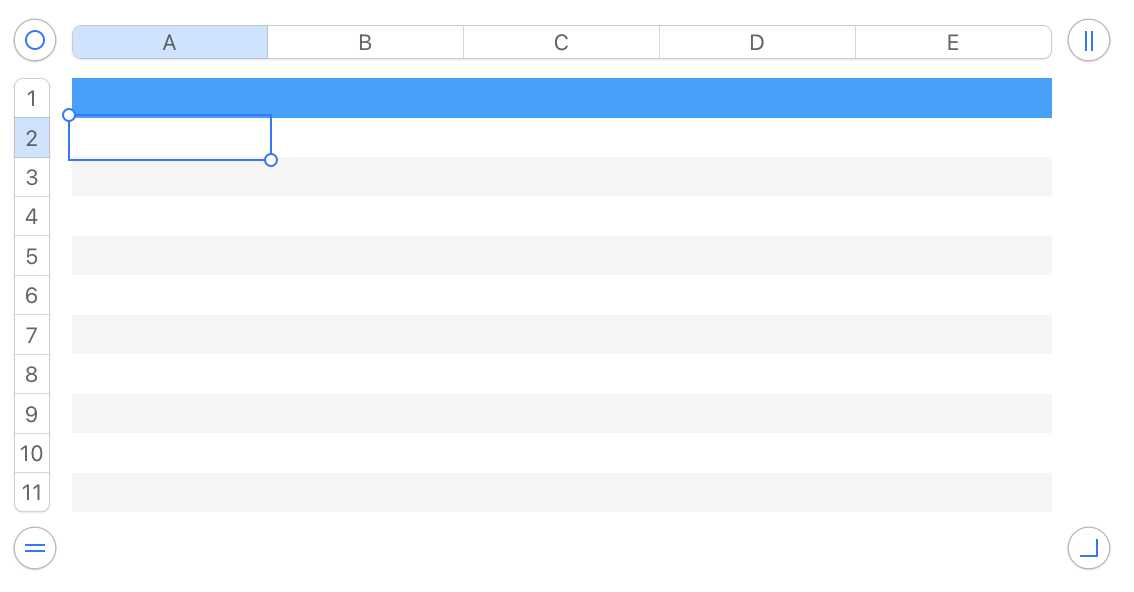1134x592 pixels.
Task: Select row 8 header
Action: pyautogui.click(x=32, y=375)
